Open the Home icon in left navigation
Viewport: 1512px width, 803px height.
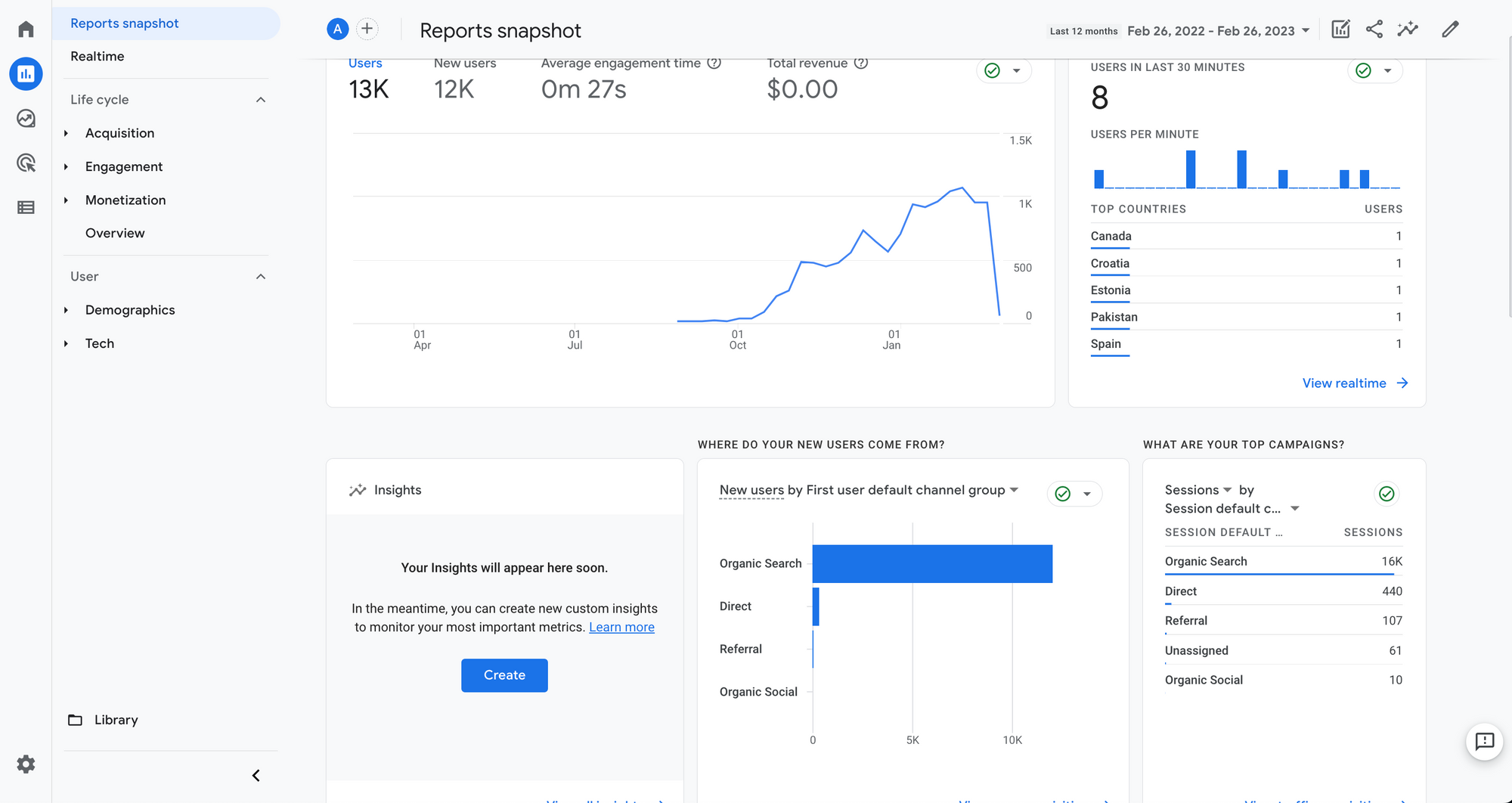(x=26, y=28)
